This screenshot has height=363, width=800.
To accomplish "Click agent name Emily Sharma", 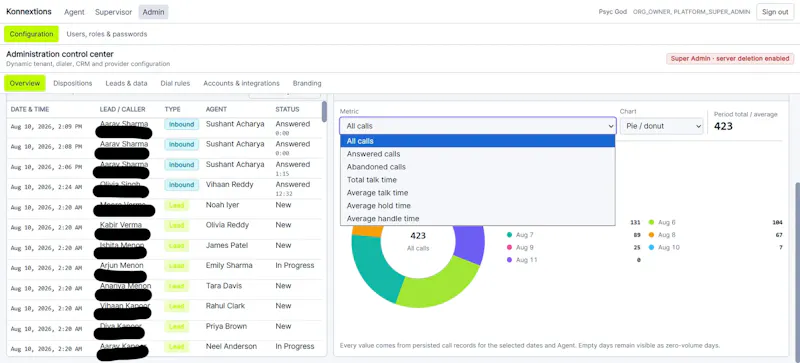I will pos(229,265).
